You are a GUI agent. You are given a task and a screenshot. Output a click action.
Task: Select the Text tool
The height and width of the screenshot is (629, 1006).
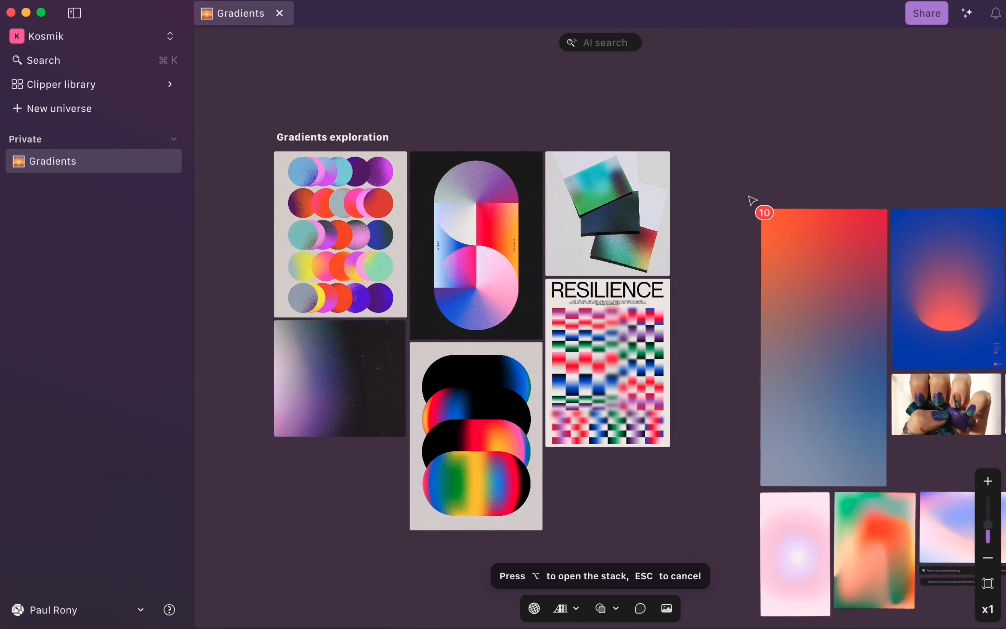coord(561,608)
